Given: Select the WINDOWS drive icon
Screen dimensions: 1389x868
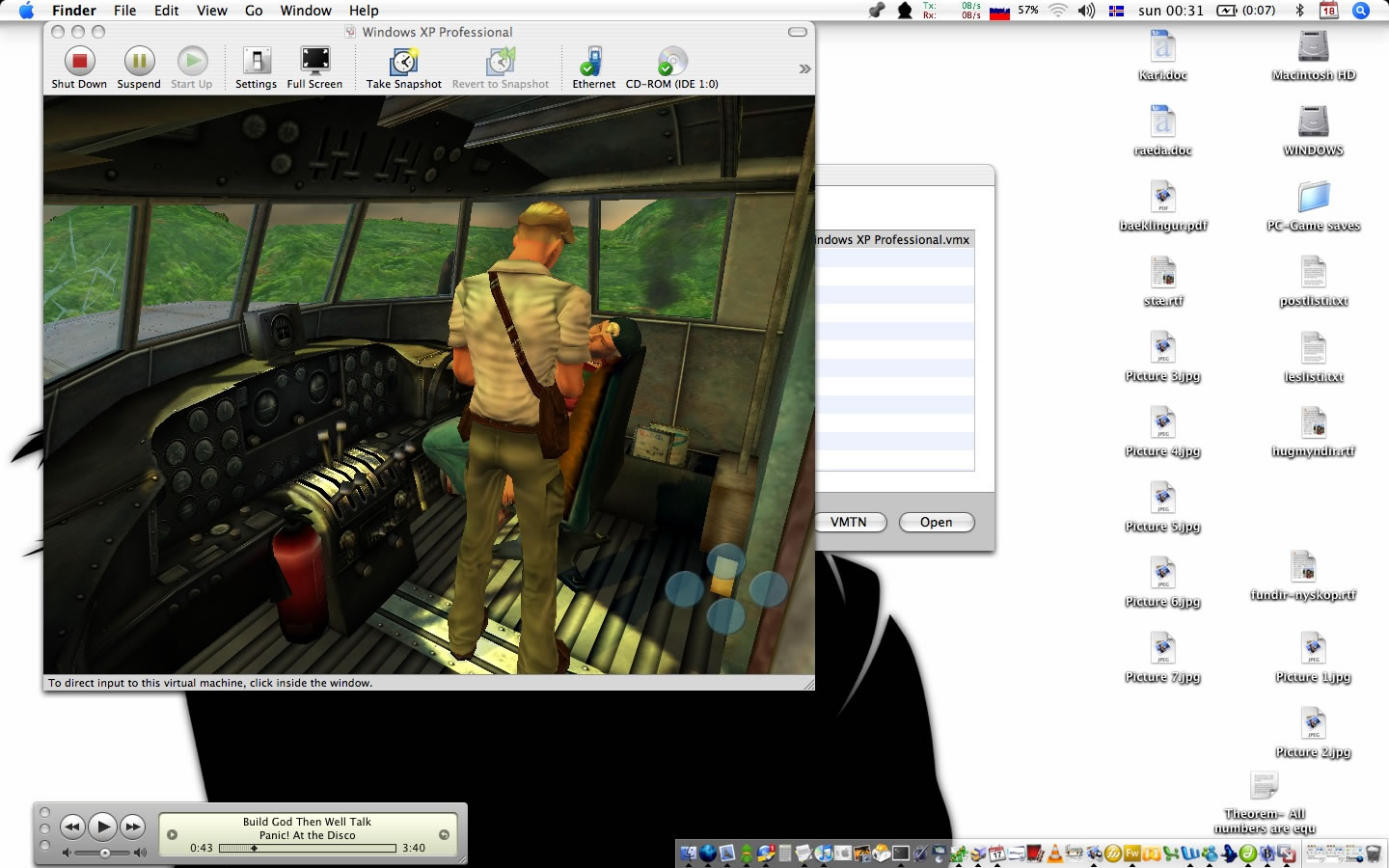Looking at the screenshot, I should click(x=1313, y=130).
